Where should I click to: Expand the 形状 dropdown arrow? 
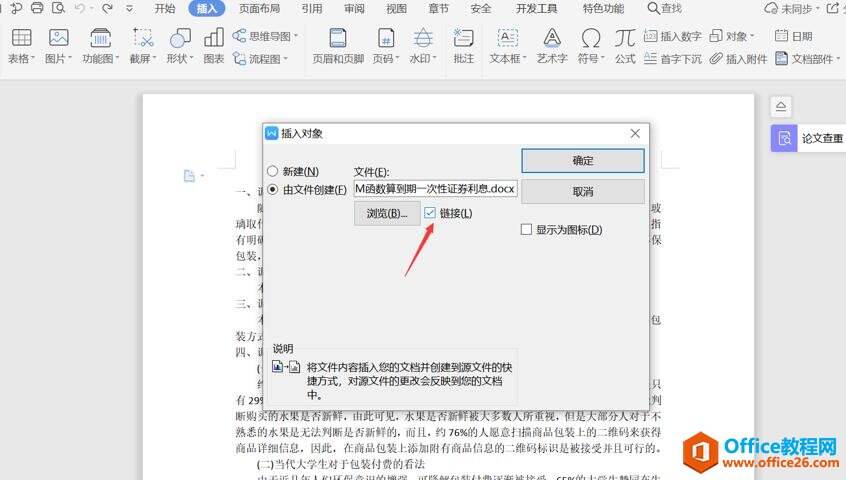pyautogui.click(x=191, y=58)
